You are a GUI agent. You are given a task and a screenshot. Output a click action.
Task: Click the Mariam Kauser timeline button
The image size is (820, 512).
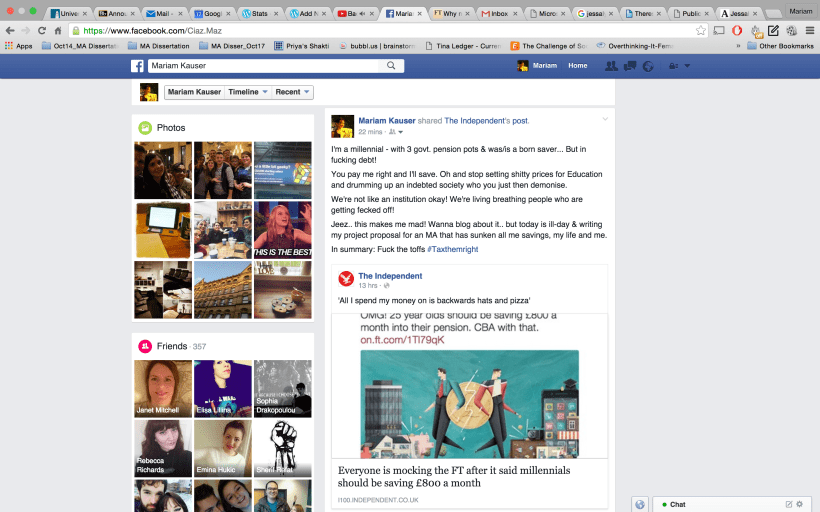195,92
